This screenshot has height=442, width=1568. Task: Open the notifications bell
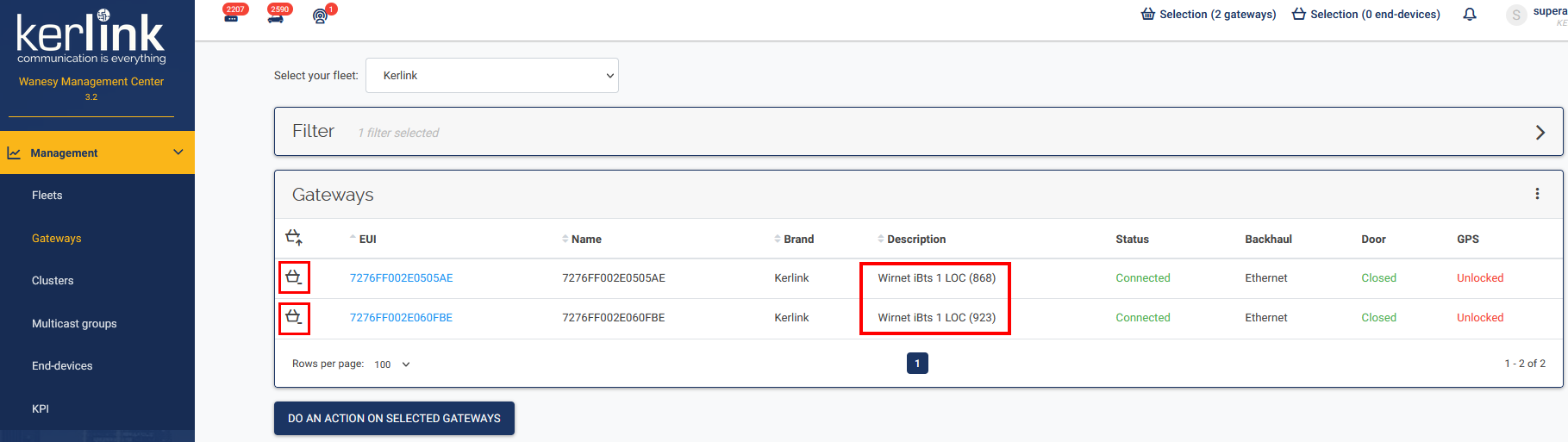(x=1470, y=15)
